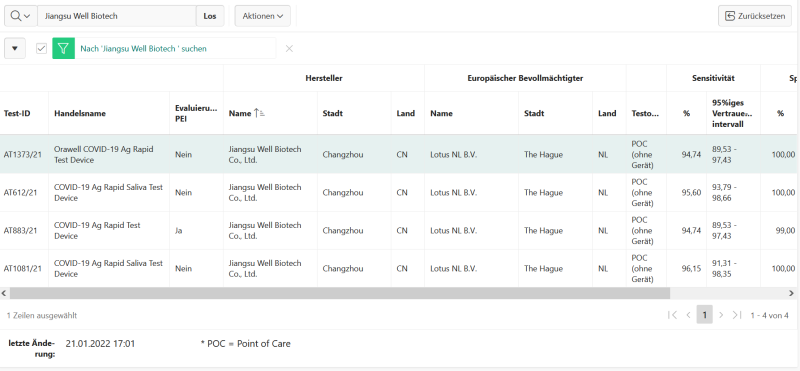The image size is (800, 371).
Task: Click the Sensitivität % column header
Action: (686, 113)
